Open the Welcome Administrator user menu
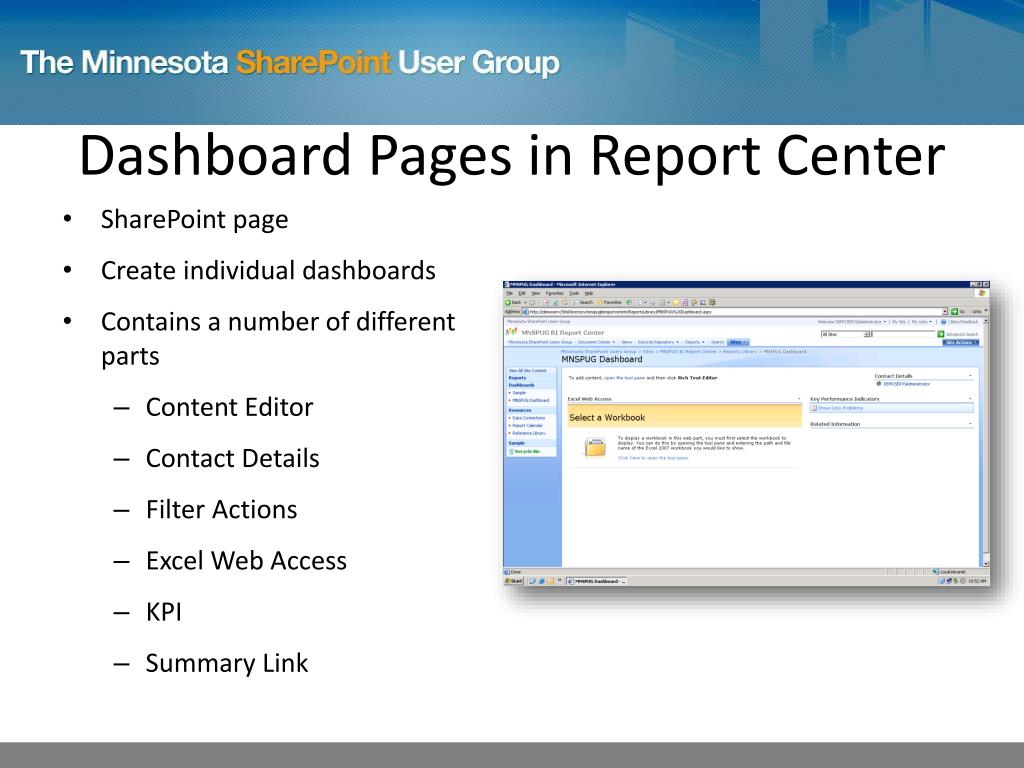Image resolution: width=1024 pixels, height=768 pixels. point(852,322)
